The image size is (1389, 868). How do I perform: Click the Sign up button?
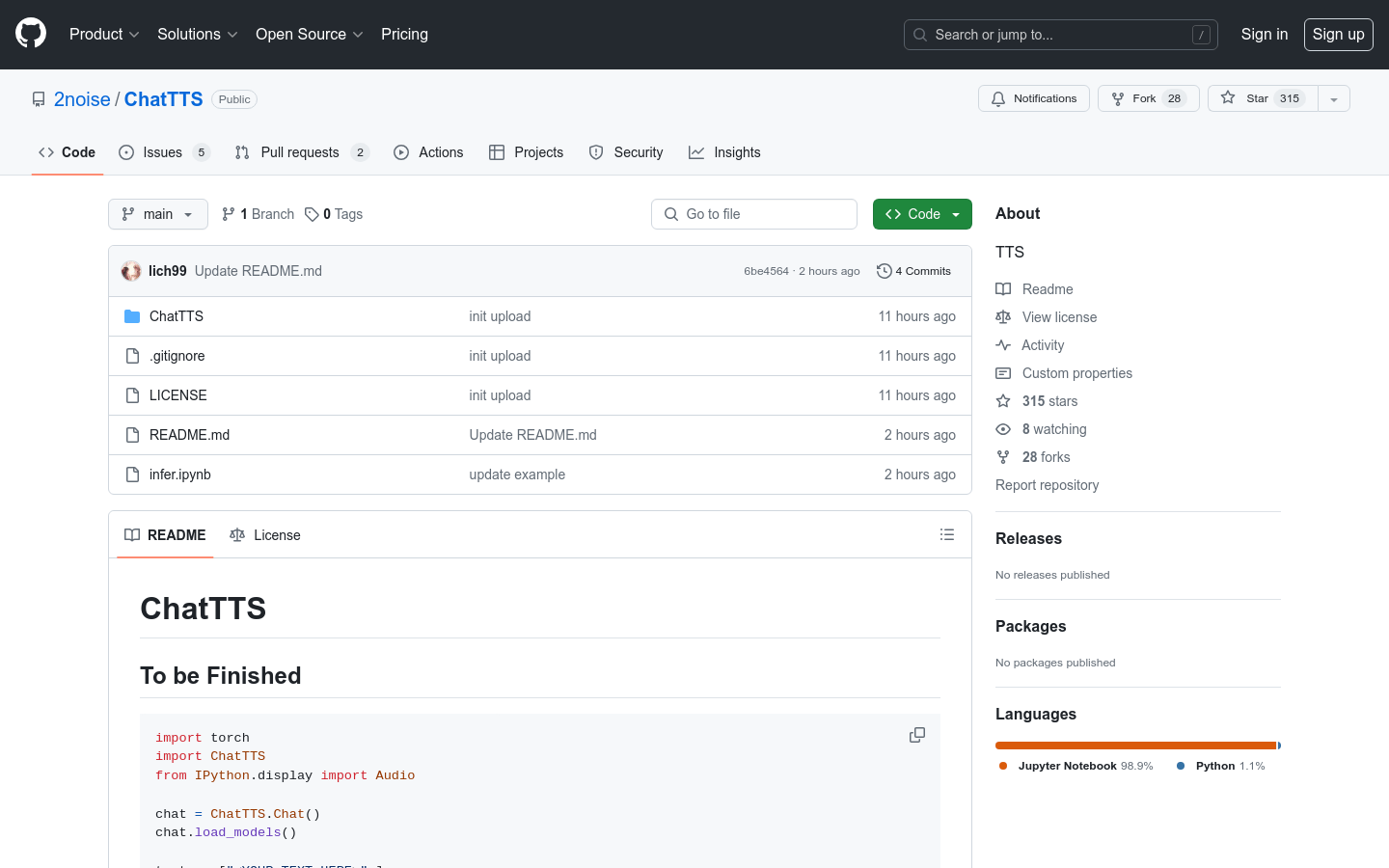coord(1338,35)
